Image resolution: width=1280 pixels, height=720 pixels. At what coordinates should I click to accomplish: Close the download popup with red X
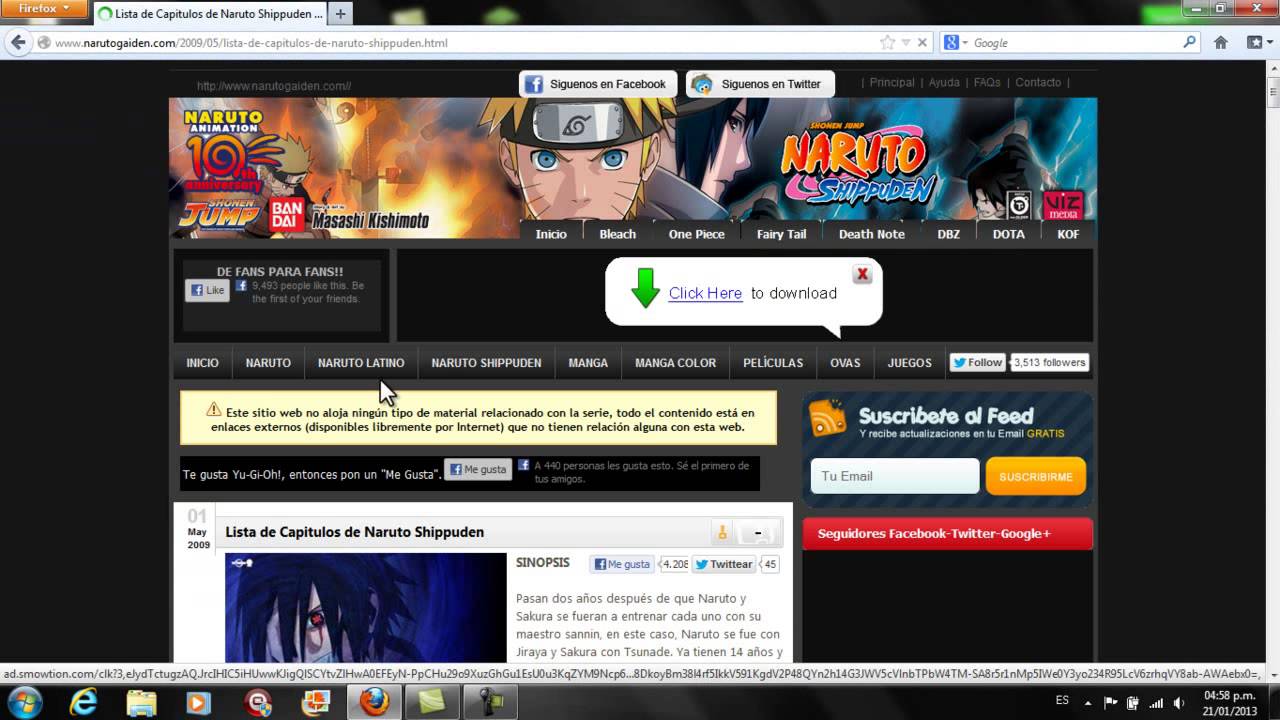(862, 274)
